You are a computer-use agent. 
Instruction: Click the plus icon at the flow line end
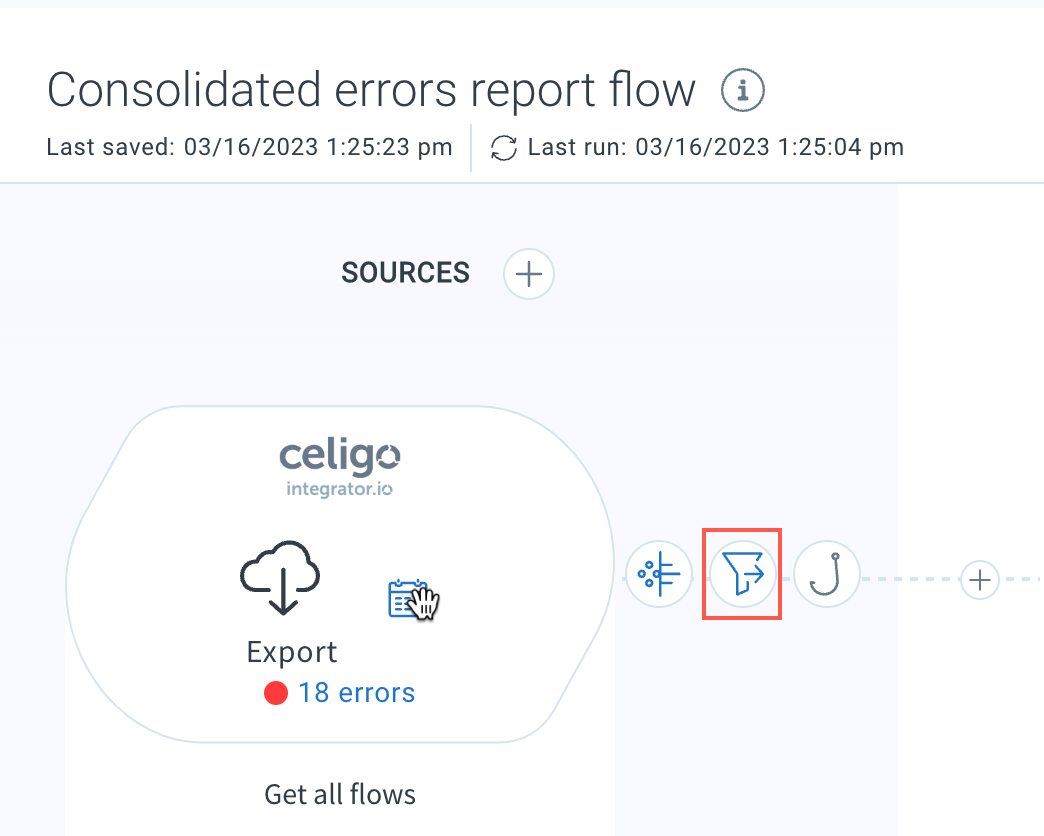tap(979, 580)
